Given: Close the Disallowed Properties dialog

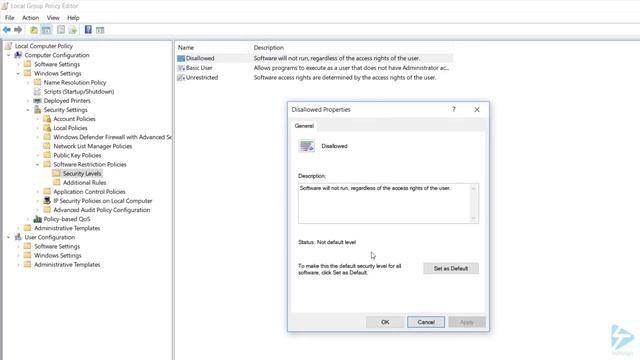Looking at the screenshot, I should click(477, 109).
